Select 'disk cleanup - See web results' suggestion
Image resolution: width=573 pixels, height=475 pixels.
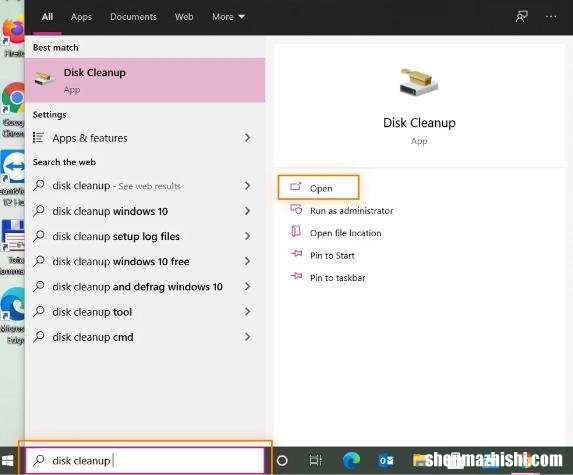point(145,186)
